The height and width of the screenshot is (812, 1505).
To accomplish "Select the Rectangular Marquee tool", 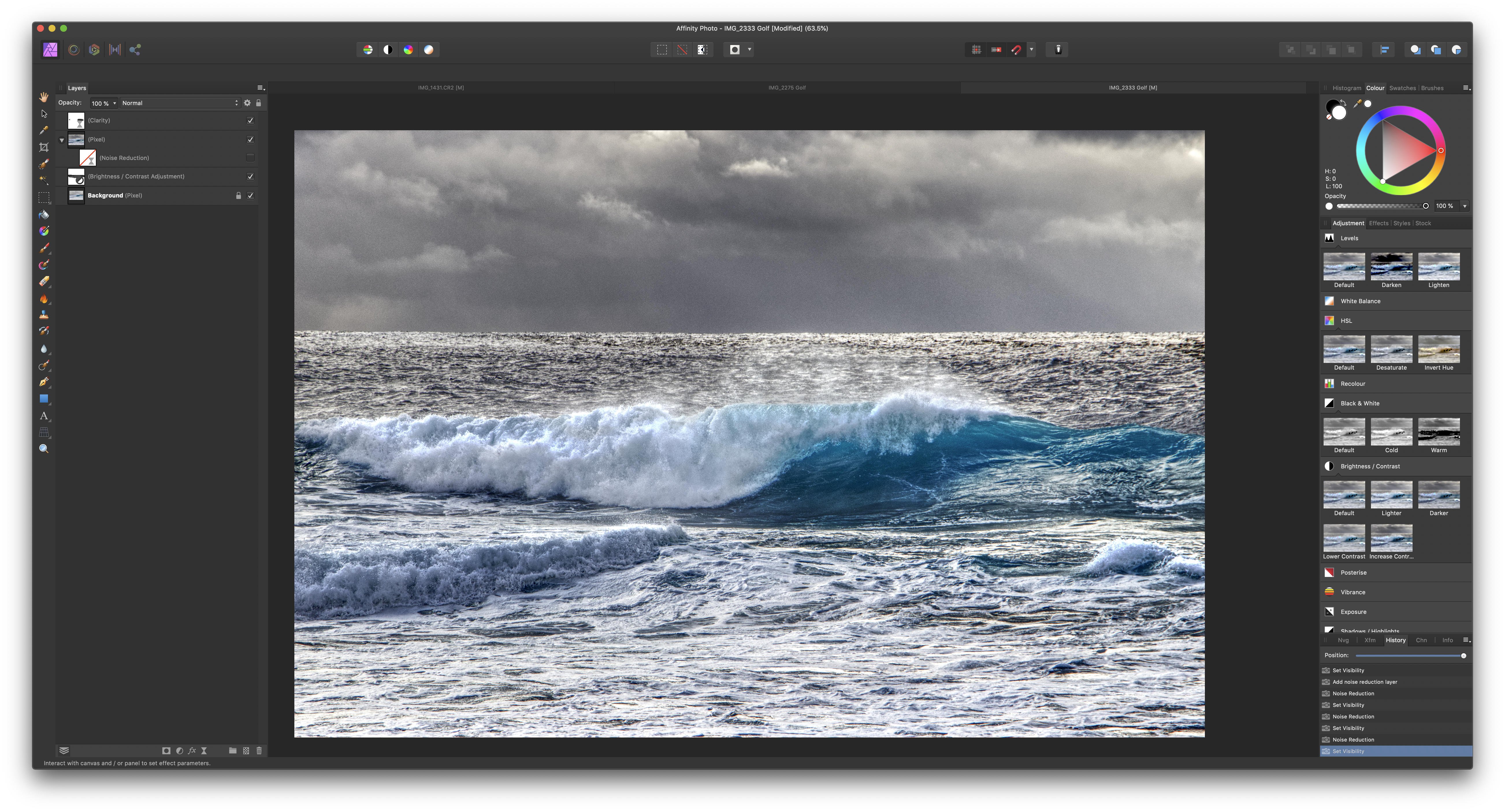I will [x=44, y=198].
